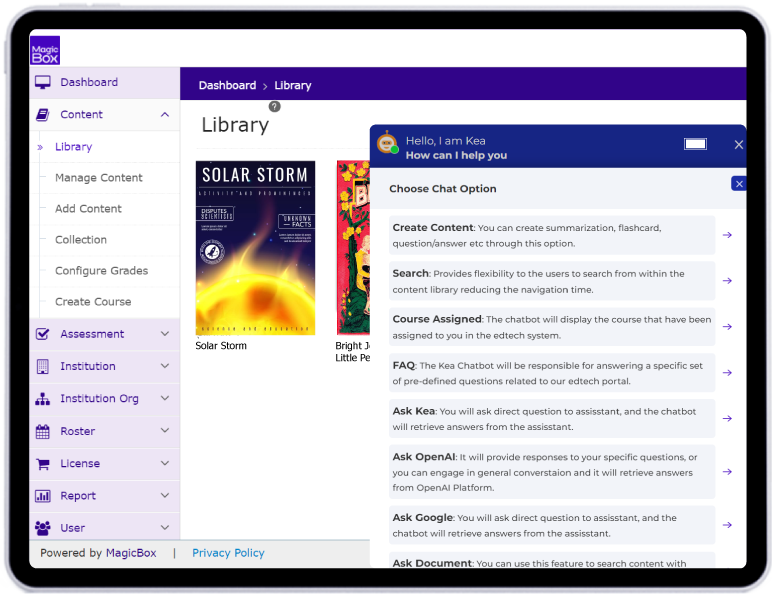This screenshot has width=772, height=598.
Task: Click the Roster calendar icon
Action: click(x=43, y=432)
